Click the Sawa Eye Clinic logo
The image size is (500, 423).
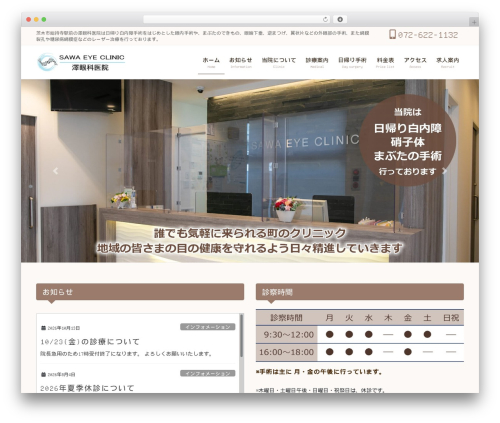tap(81, 62)
